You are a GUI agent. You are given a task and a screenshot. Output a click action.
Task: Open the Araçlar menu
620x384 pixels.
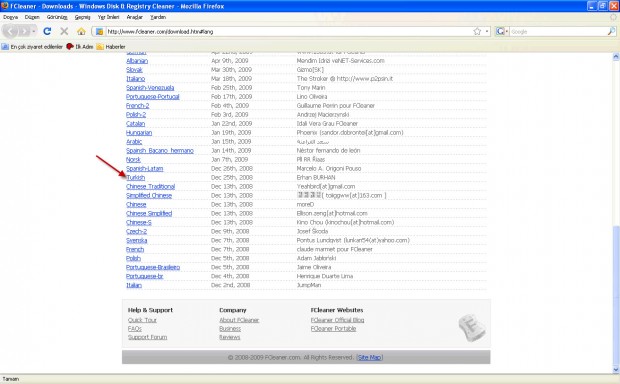(134, 17)
